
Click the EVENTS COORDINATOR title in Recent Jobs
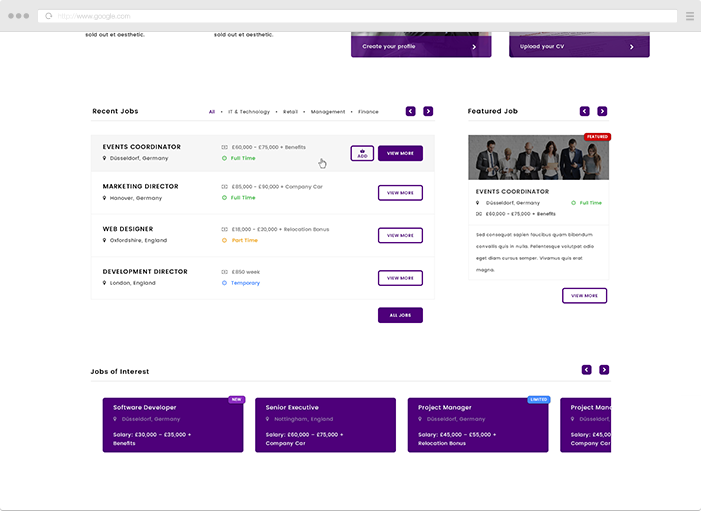[x=142, y=147]
